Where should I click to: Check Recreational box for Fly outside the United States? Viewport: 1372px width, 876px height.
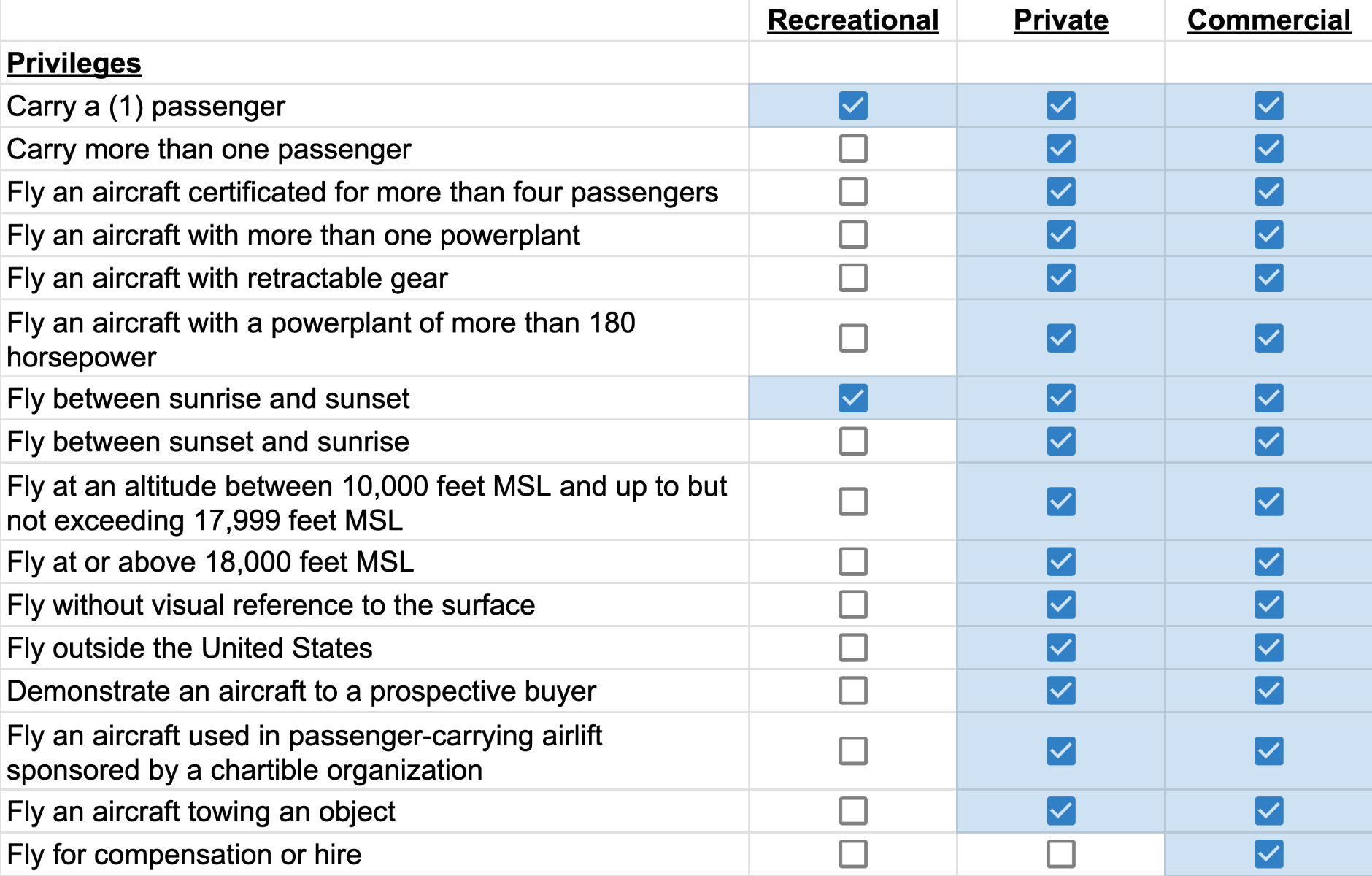pyautogui.click(x=852, y=648)
